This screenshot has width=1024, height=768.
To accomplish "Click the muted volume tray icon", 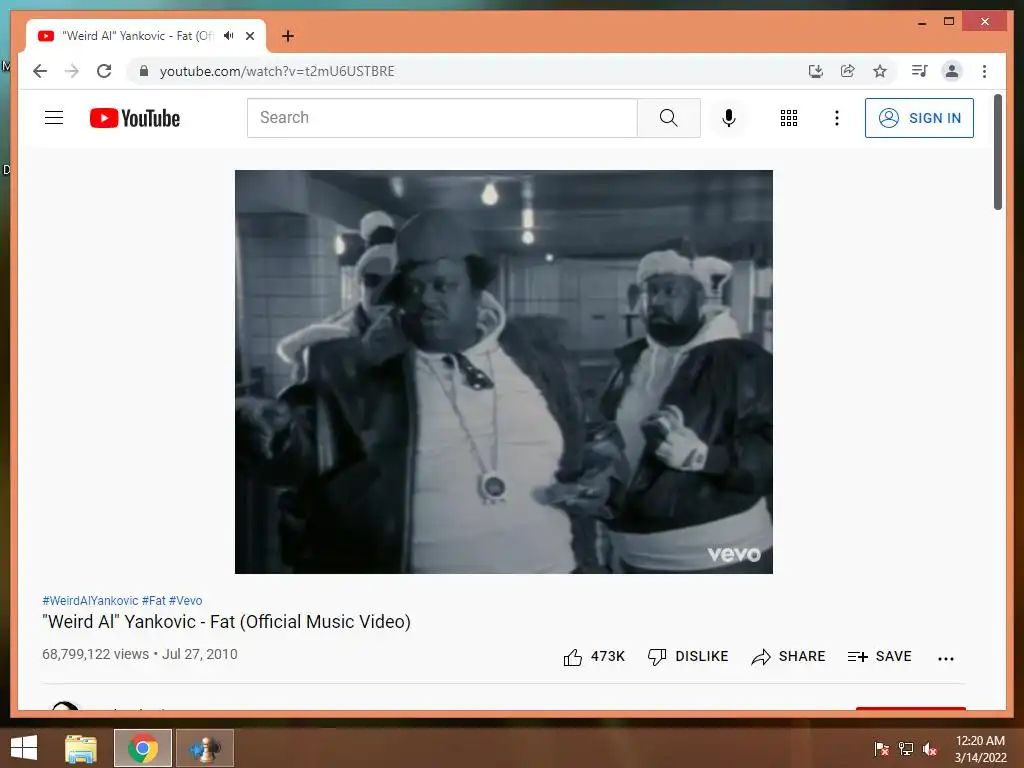I will pyautogui.click(x=930, y=749).
